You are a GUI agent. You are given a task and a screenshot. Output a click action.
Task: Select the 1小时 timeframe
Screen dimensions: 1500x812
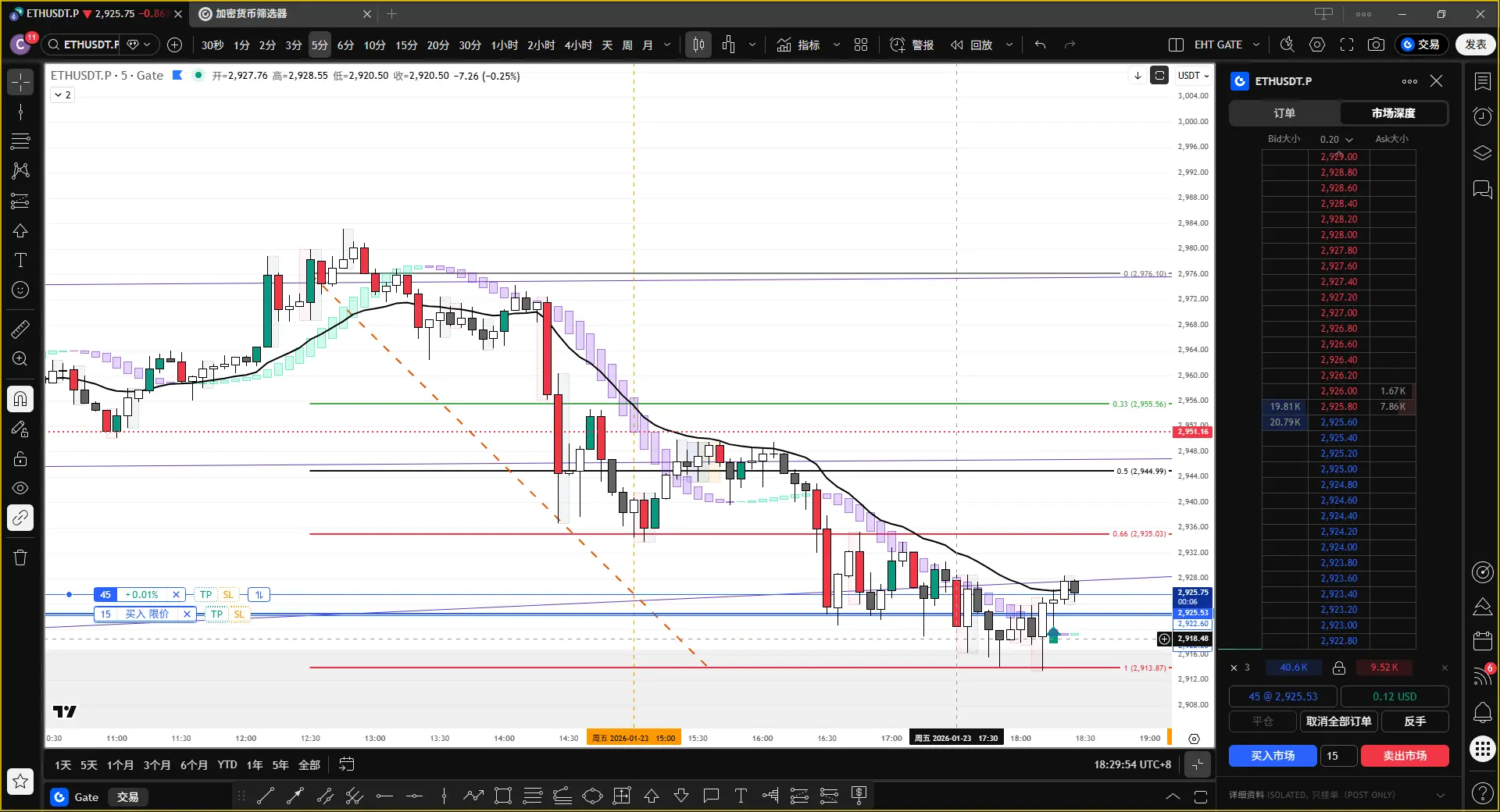[504, 45]
